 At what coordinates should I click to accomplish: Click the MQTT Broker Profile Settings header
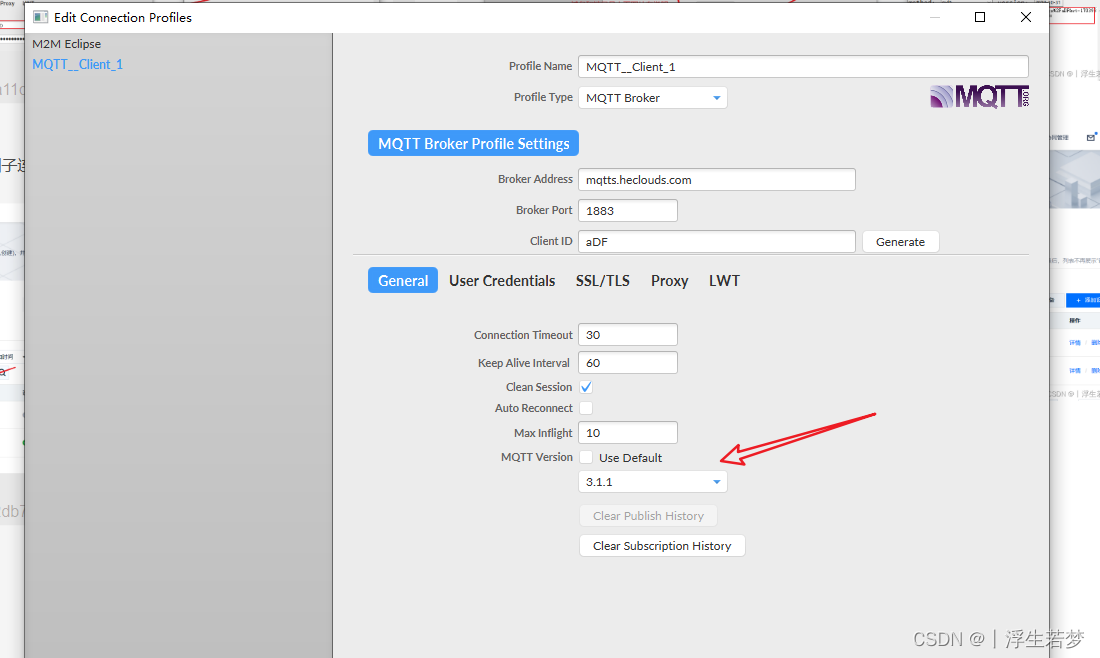coord(474,143)
